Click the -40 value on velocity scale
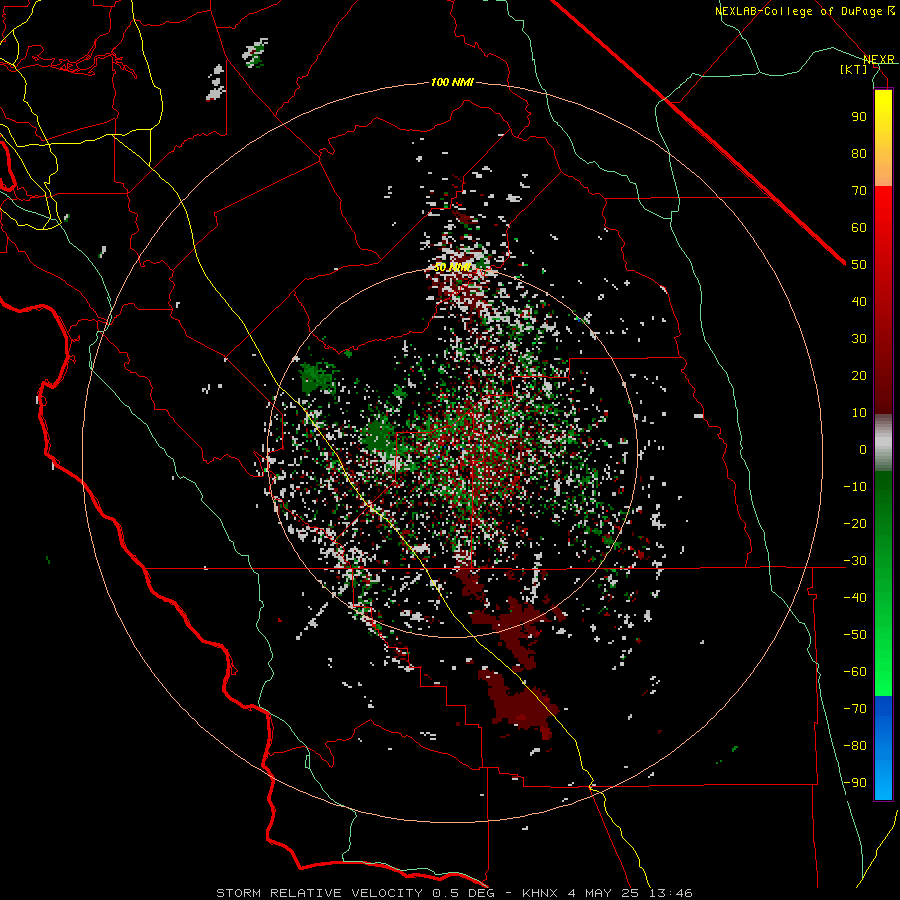Viewport: 900px width, 900px height. pyautogui.click(x=855, y=598)
